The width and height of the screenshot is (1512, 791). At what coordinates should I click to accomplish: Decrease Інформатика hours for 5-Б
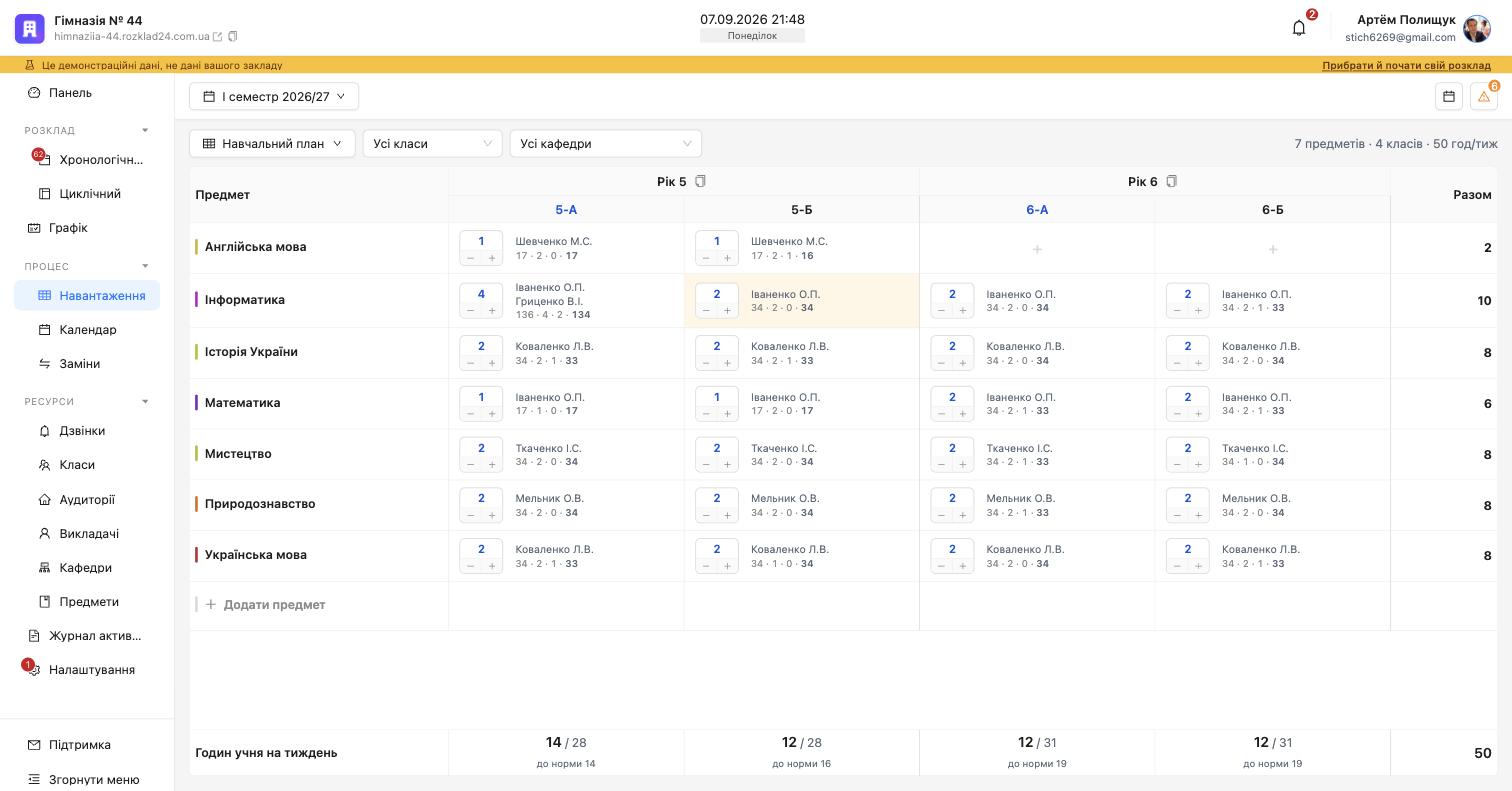tap(706, 310)
